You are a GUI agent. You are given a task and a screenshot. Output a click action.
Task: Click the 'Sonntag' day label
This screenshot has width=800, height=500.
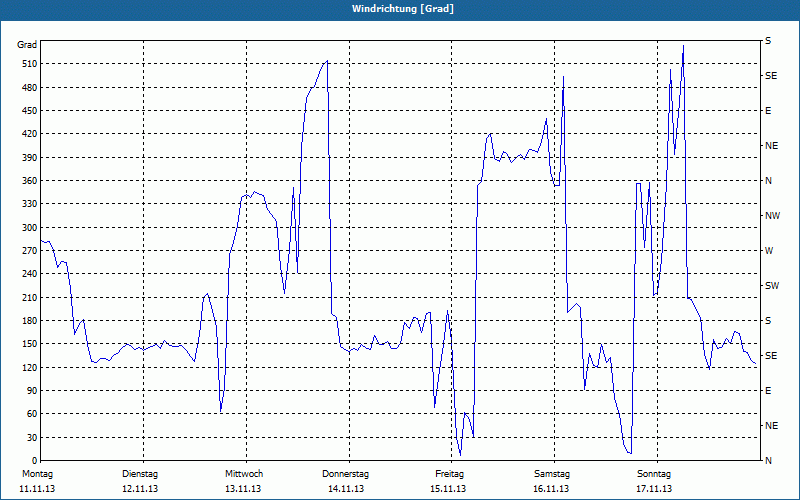click(654, 474)
